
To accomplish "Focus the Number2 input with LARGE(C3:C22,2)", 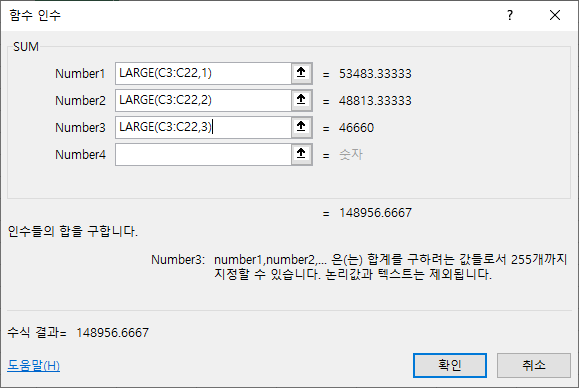I will [203, 100].
